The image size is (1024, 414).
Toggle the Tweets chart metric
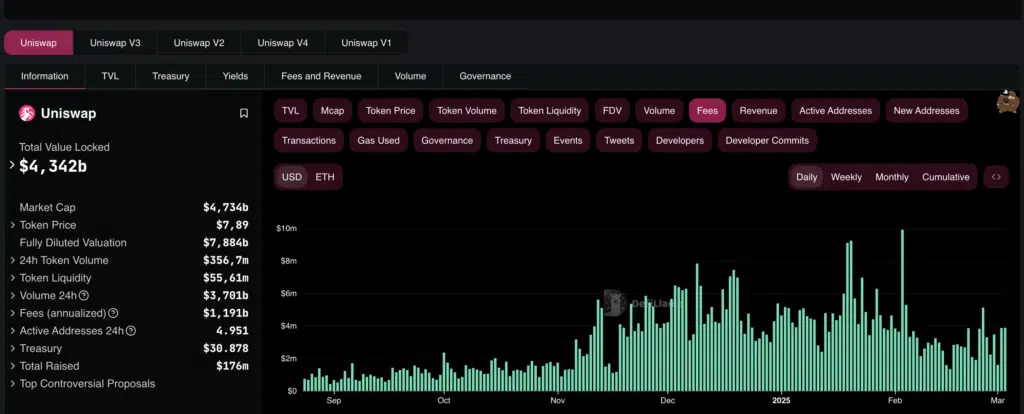coord(619,140)
